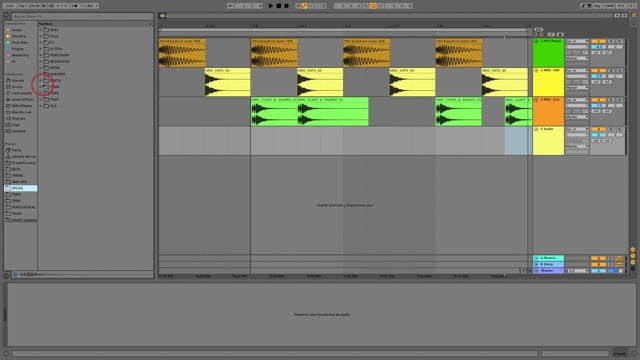
Task: Fold track 2 MRC_HAT with its arrow
Action: pyautogui.click(x=536, y=71)
